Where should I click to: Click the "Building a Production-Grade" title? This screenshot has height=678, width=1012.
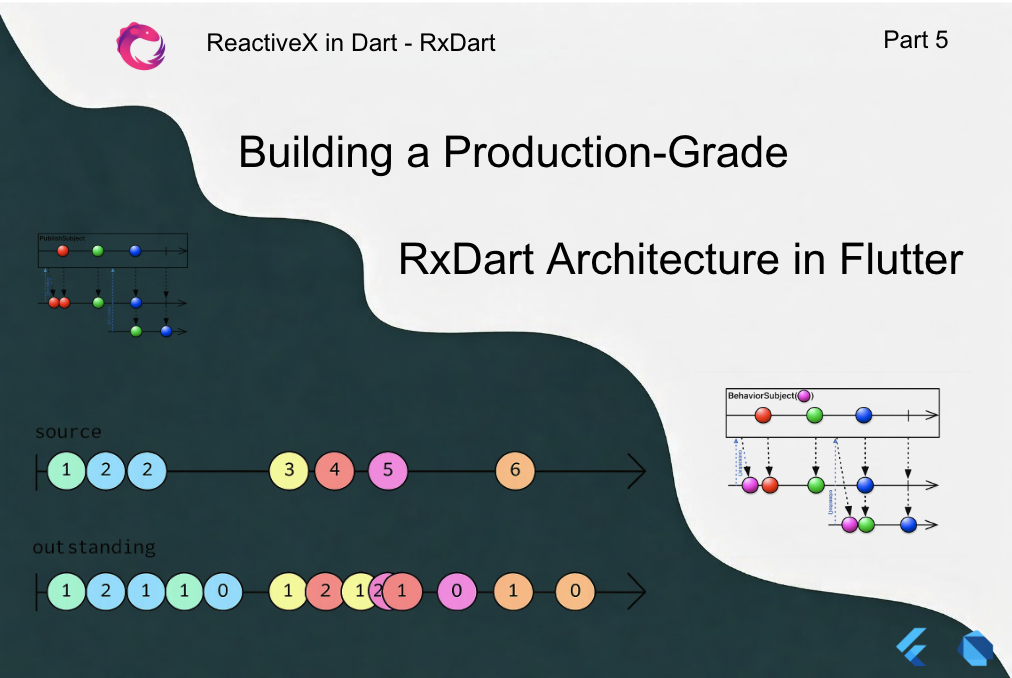[x=513, y=152]
